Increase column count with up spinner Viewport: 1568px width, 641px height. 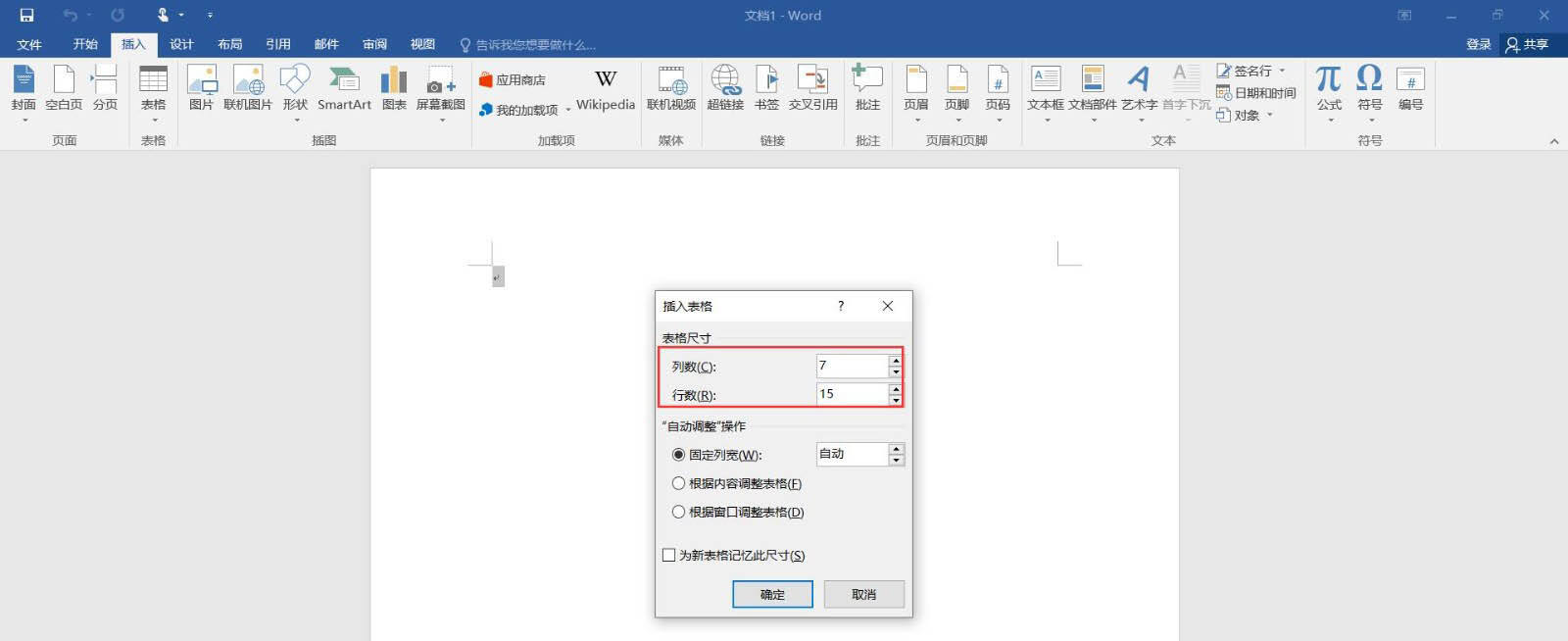click(896, 361)
